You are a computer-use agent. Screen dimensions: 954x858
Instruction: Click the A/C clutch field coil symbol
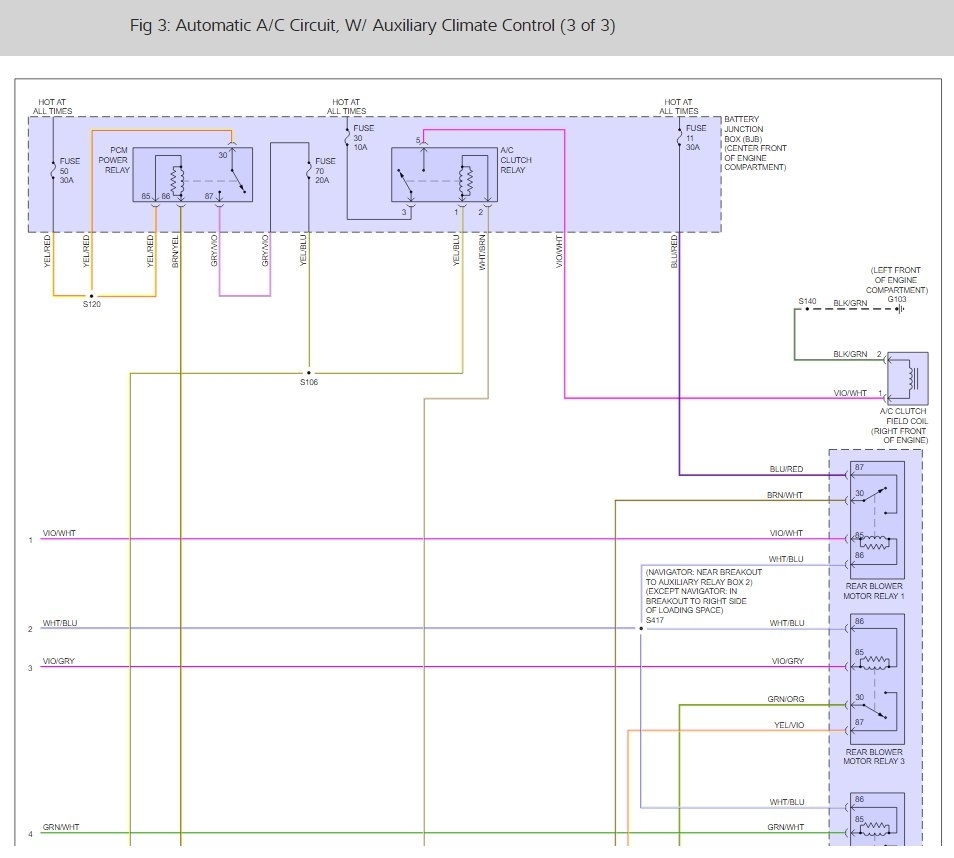908,376
